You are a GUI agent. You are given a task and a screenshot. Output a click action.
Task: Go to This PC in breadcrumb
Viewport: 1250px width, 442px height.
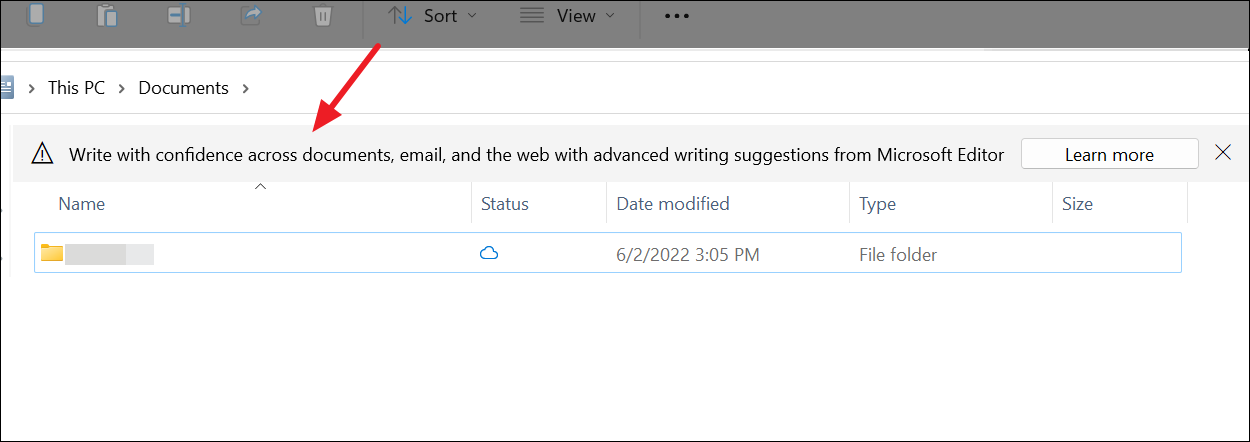coord(76,88)
